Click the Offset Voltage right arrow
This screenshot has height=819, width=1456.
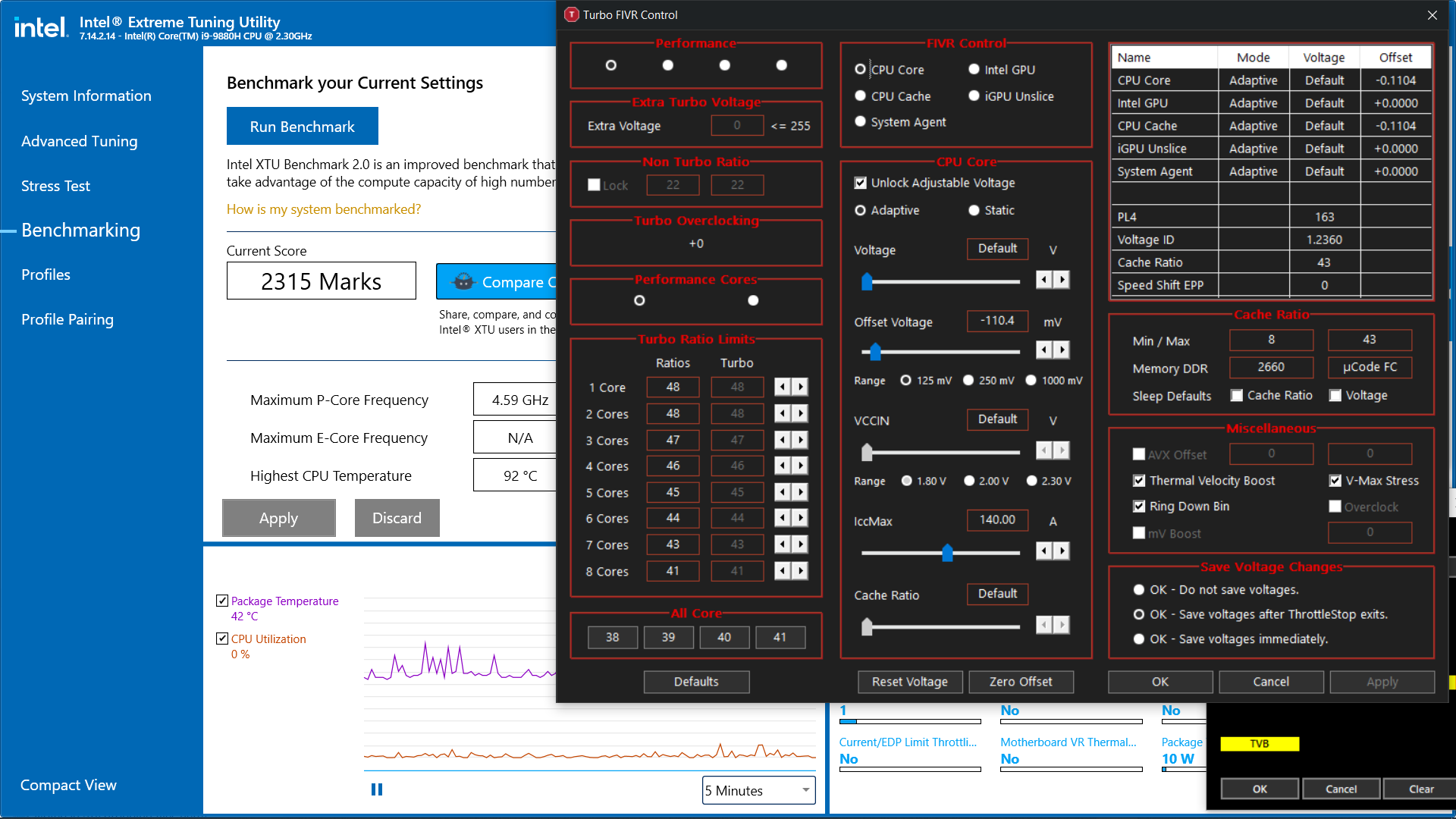point(1062,350)
